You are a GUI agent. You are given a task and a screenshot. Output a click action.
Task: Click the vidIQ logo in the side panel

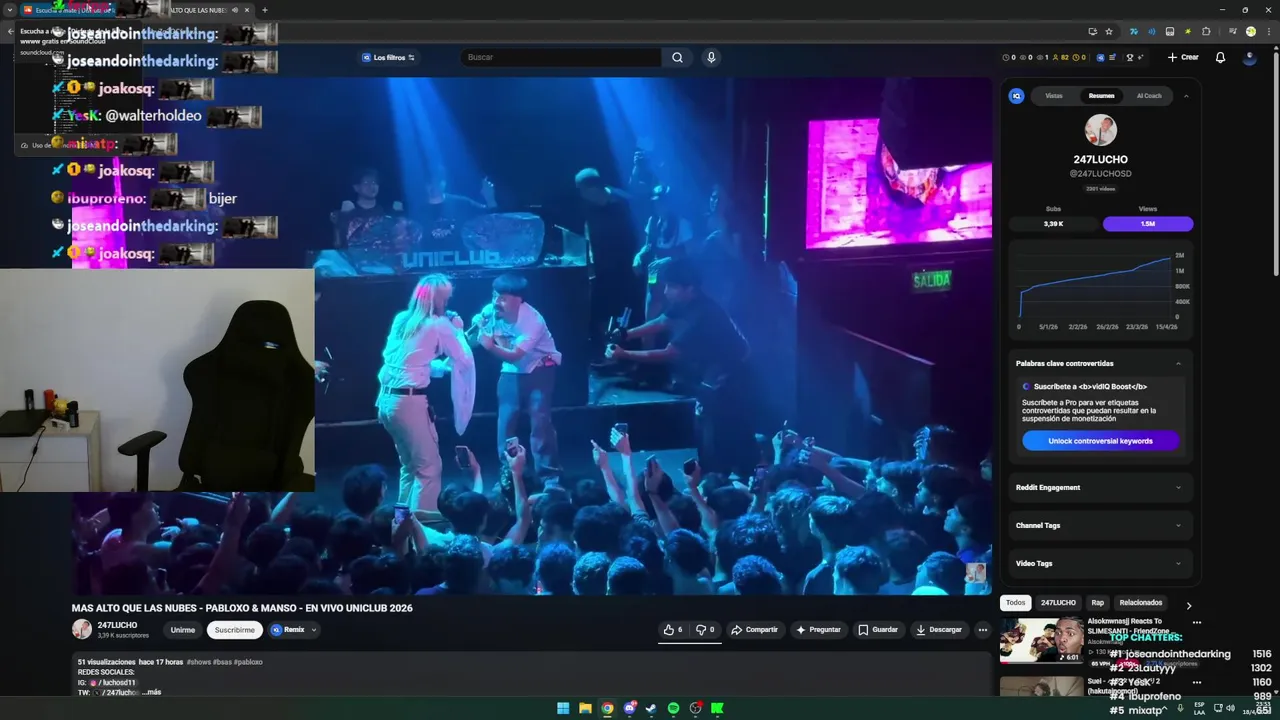[1016, 96]
